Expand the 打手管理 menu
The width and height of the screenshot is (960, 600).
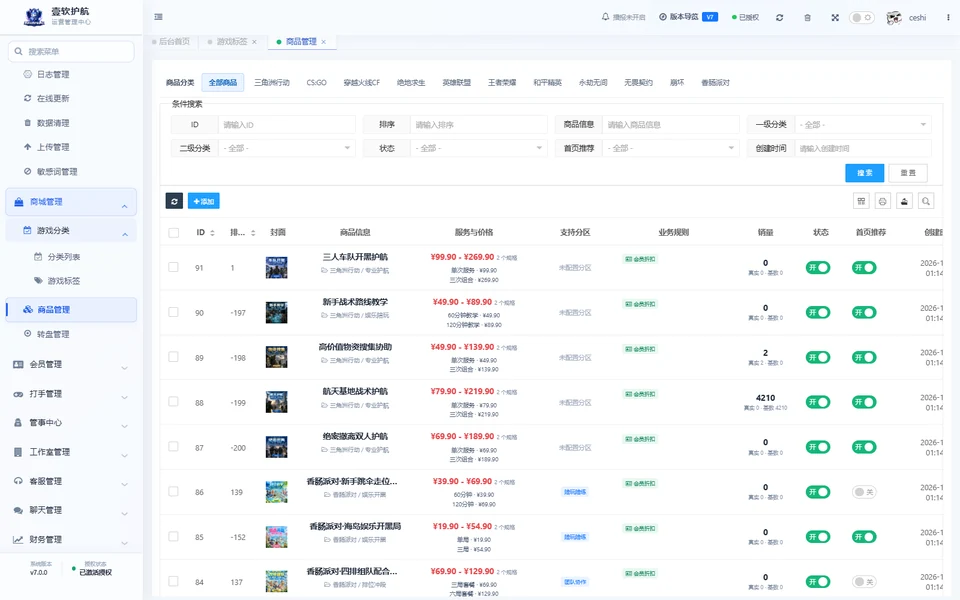(x=71, y=394)
